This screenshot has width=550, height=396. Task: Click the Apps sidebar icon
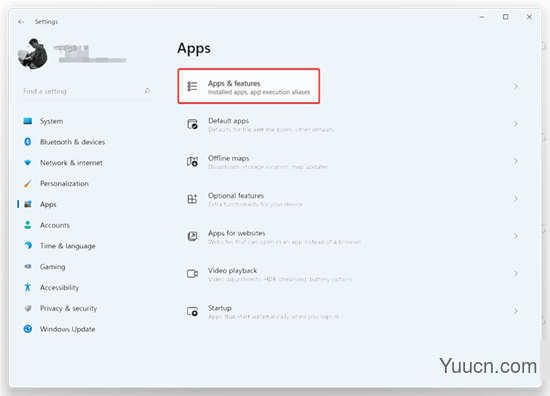[x=28, y=204]
